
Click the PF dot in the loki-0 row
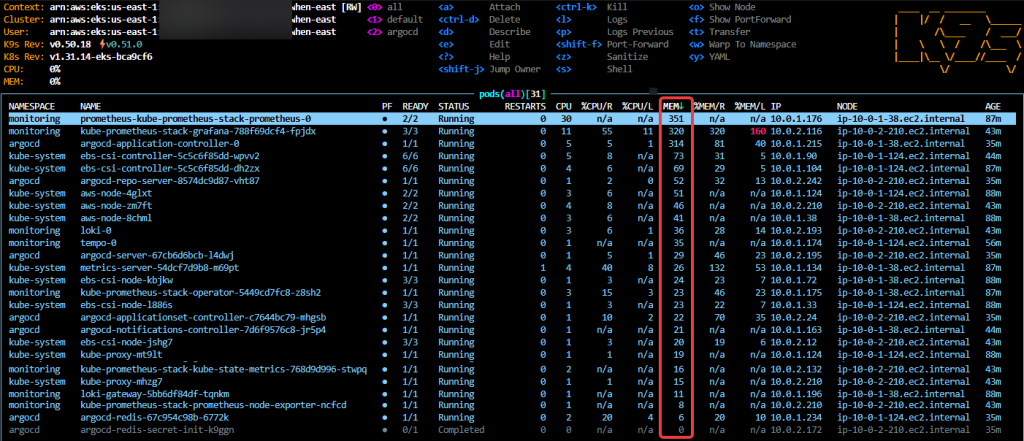tap(385, 231)
